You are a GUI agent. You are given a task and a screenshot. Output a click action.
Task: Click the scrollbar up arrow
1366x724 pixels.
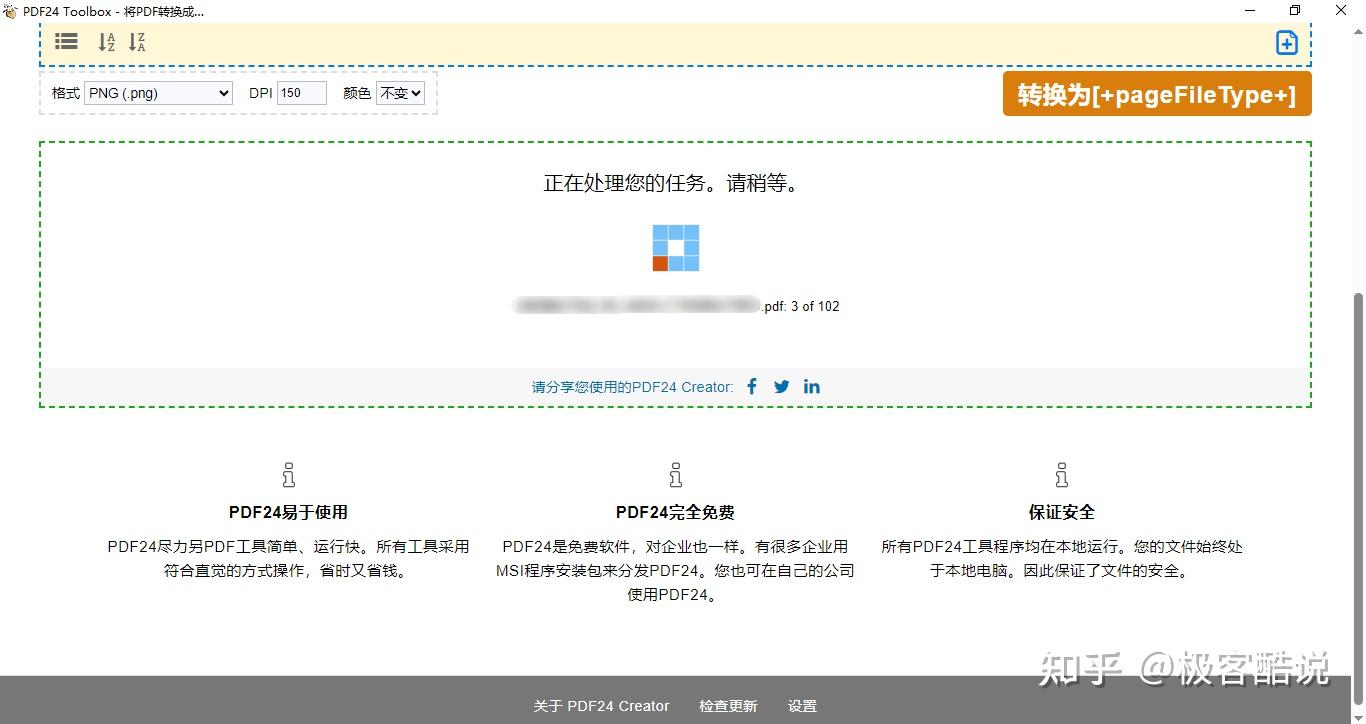point(1358,29)
